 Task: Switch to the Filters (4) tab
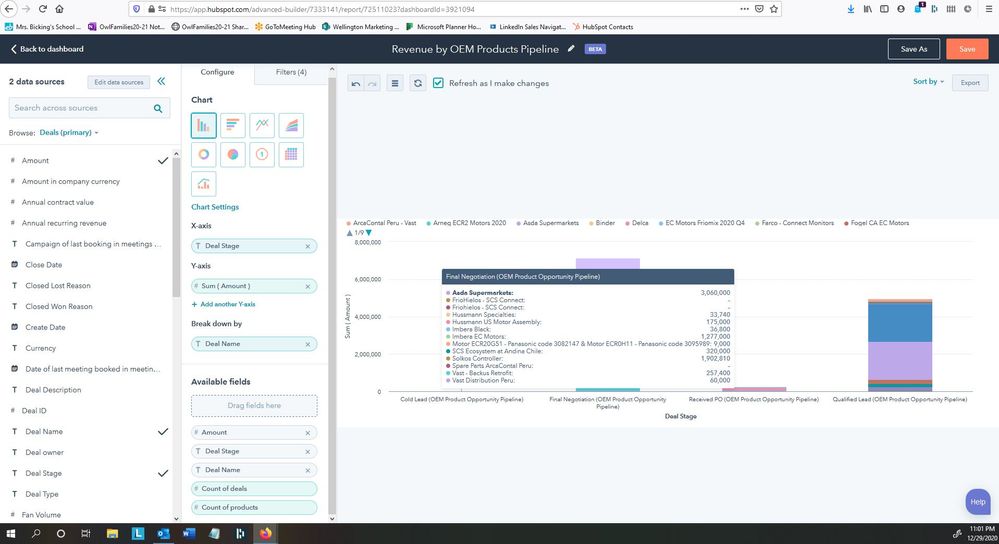point(291,72)
